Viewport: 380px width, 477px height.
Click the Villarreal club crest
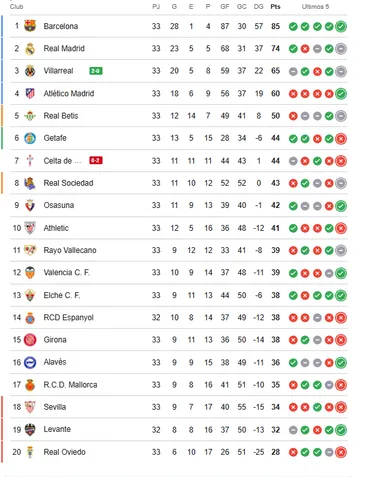point(30,71)
